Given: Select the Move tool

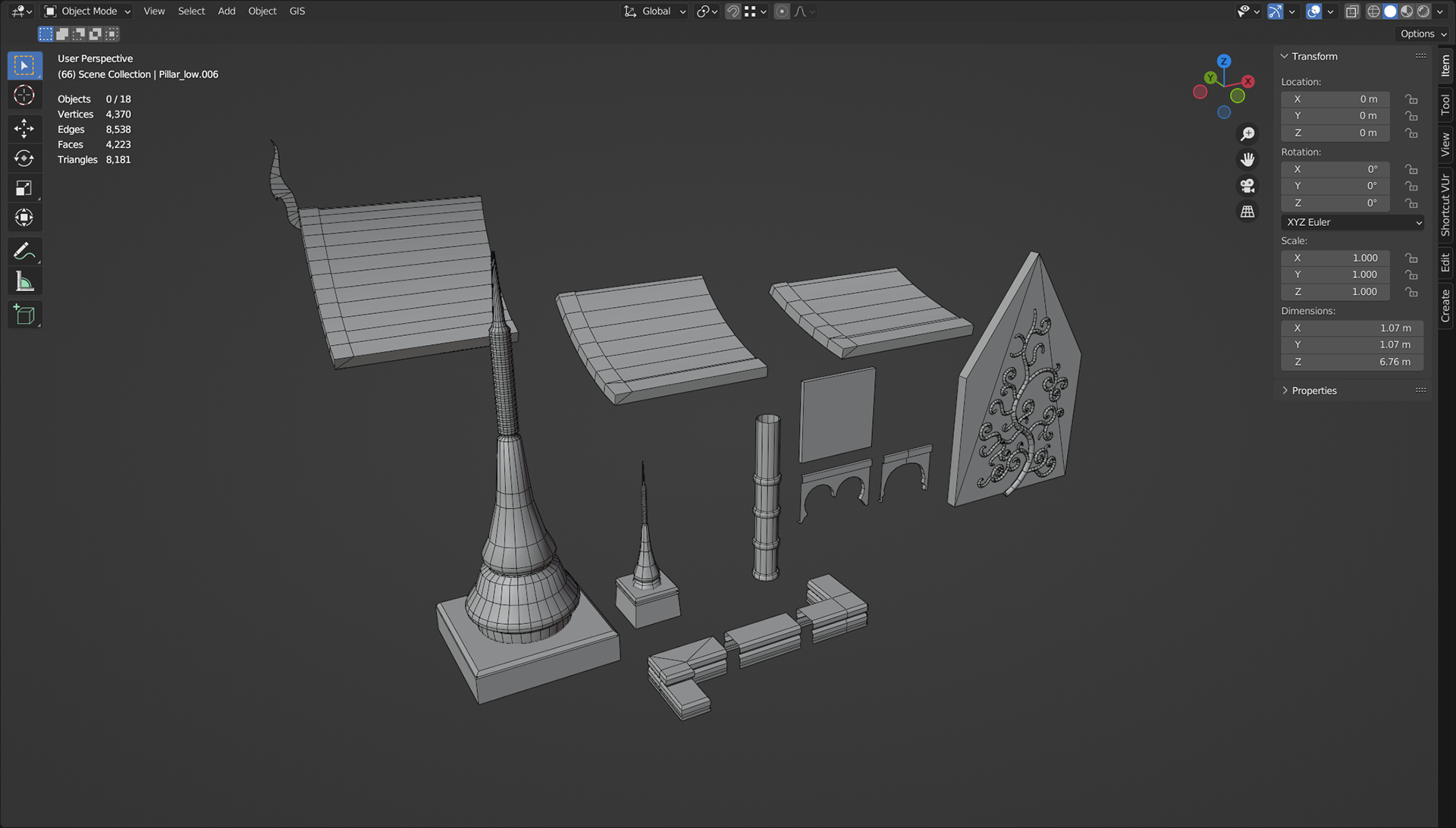Looking at the screenshot, I should (24, 128).
